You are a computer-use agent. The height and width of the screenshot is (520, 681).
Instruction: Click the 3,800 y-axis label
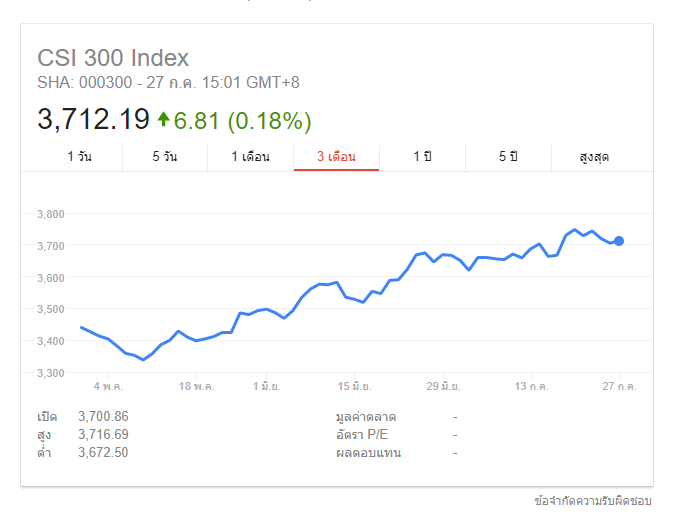pos(49,214)
